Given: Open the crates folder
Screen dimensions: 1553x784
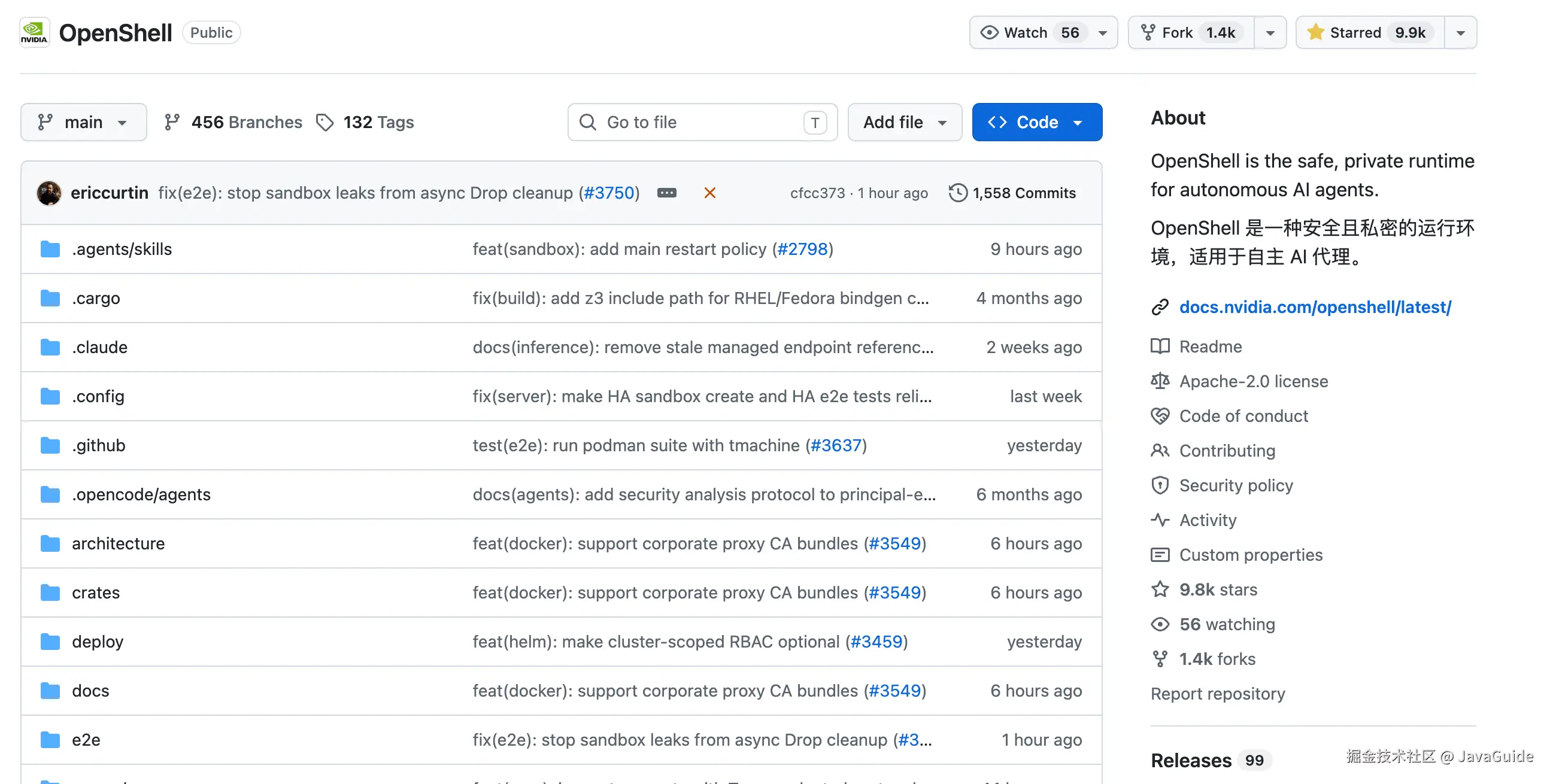Looking at the screenshot, I should (x=96, y=593).
